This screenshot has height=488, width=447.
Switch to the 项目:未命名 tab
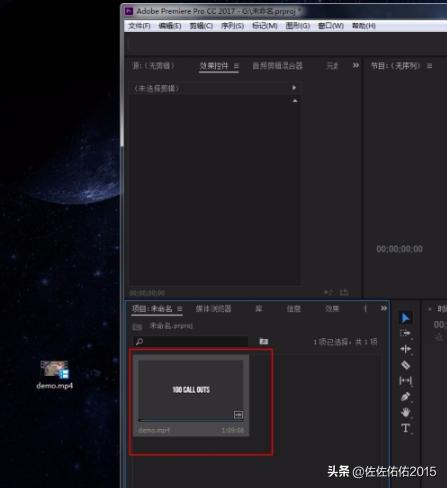tap(152, 309)
